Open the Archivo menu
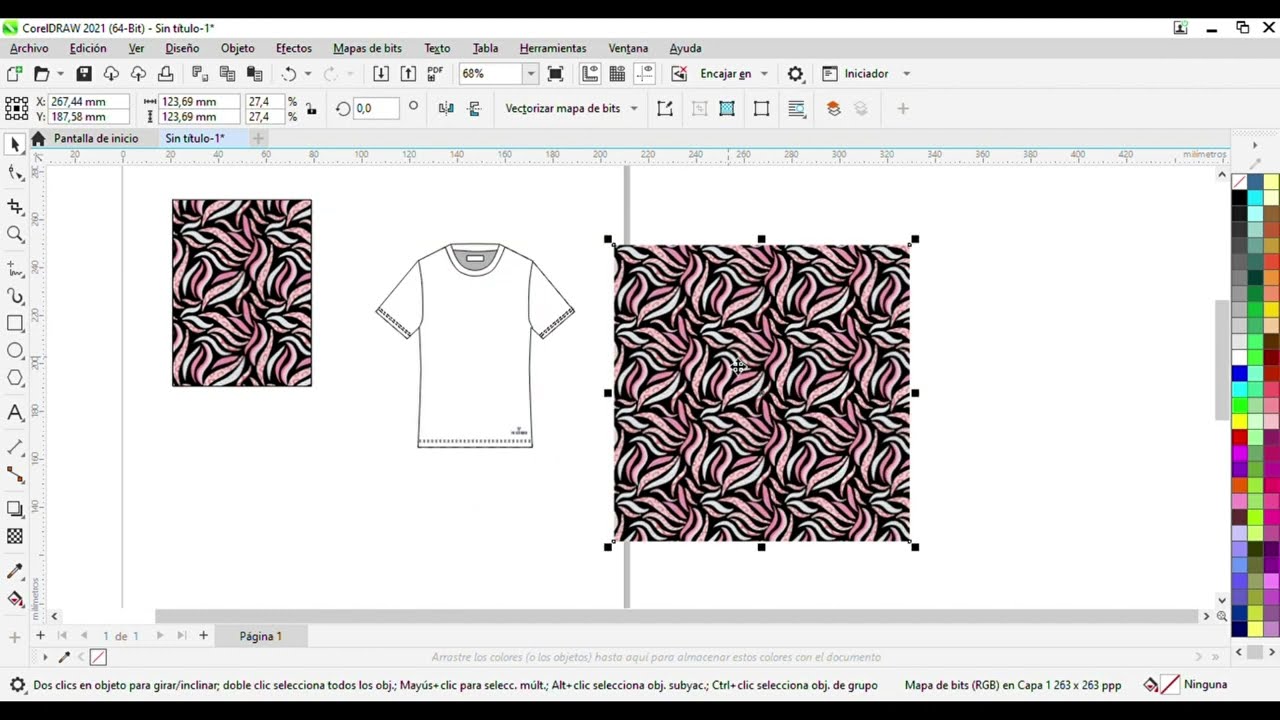Image resolution: width=1280 pixels, height=720 pixels. (x=29, y=48)
